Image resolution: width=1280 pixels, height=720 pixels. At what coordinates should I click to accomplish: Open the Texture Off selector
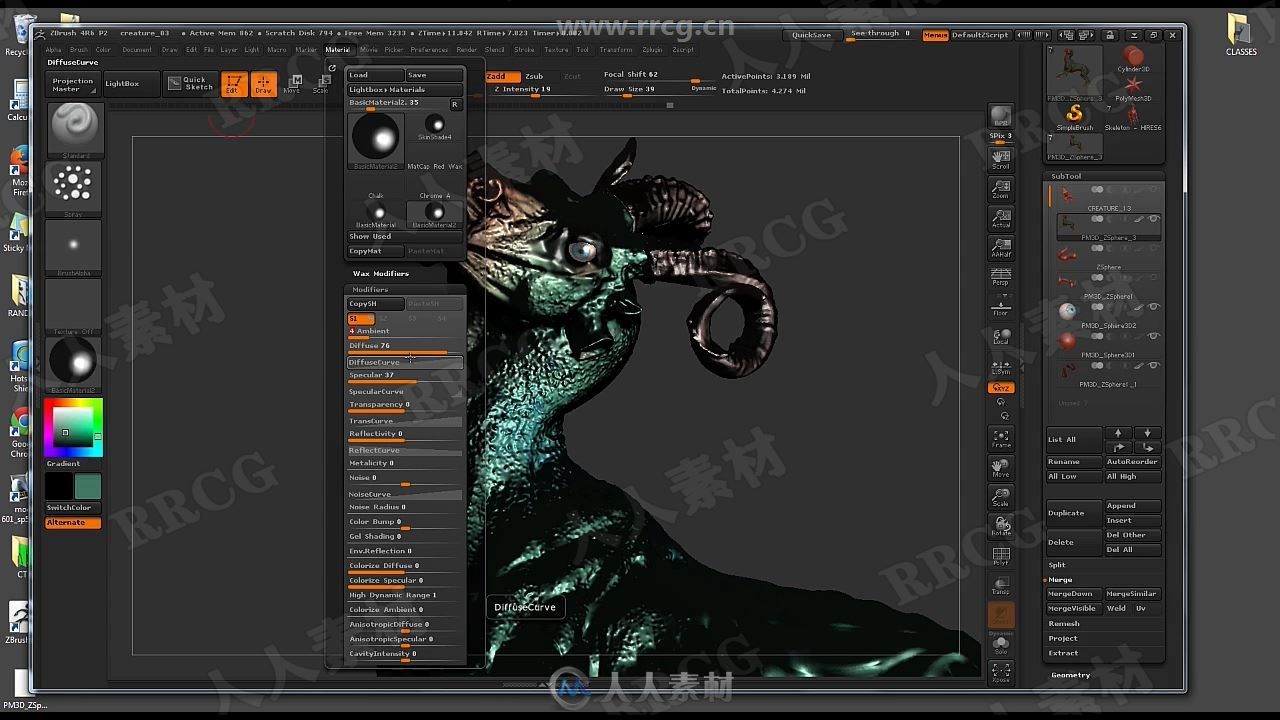[x=73, y=305]
